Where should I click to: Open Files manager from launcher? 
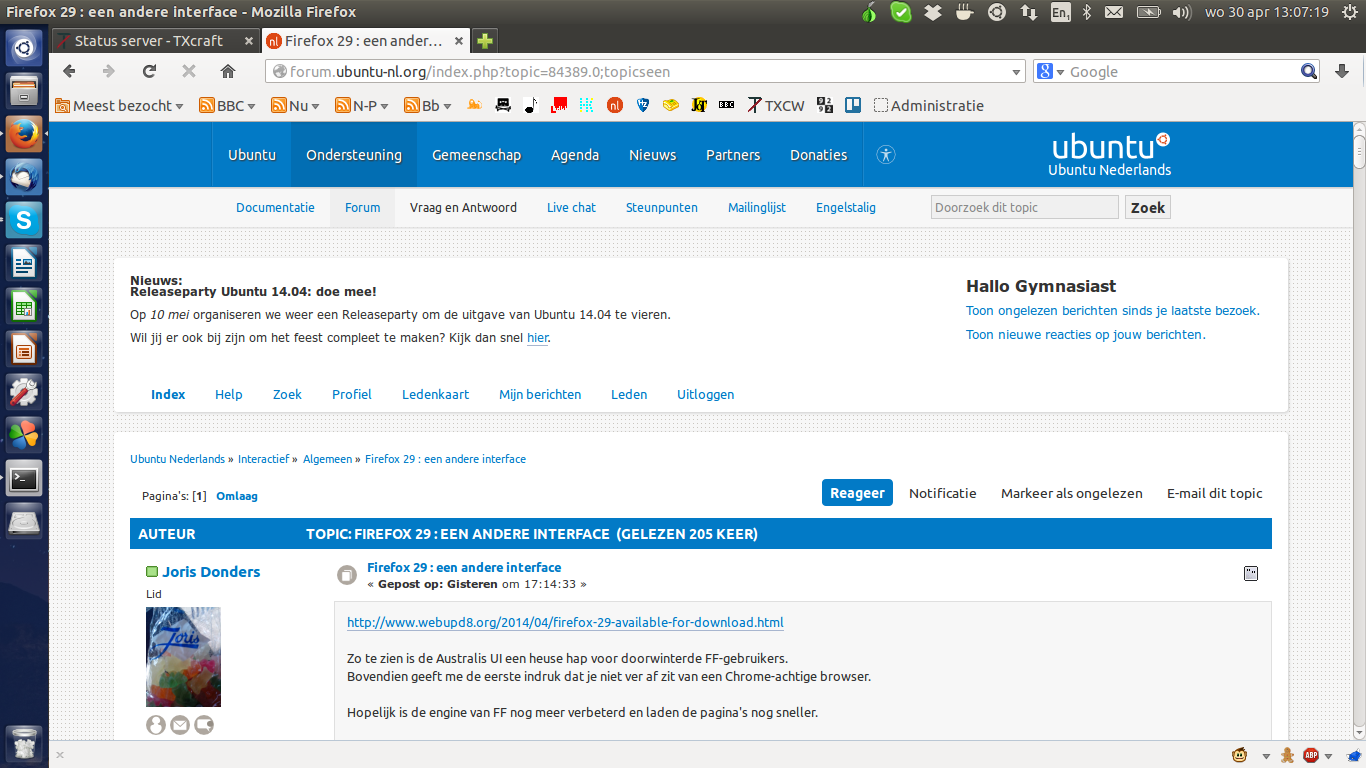click(24, 91)
